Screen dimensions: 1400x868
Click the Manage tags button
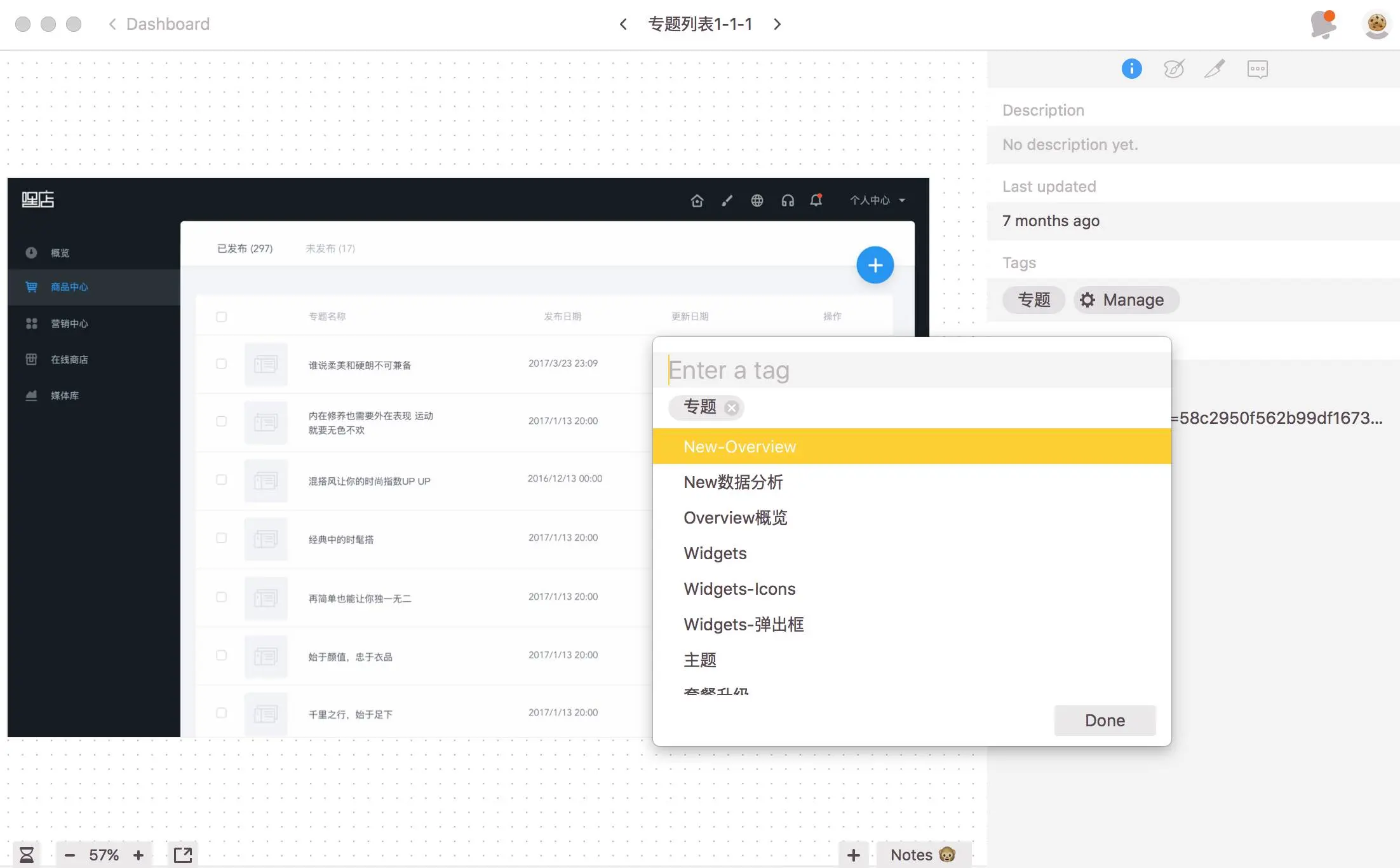point(1126,300)
